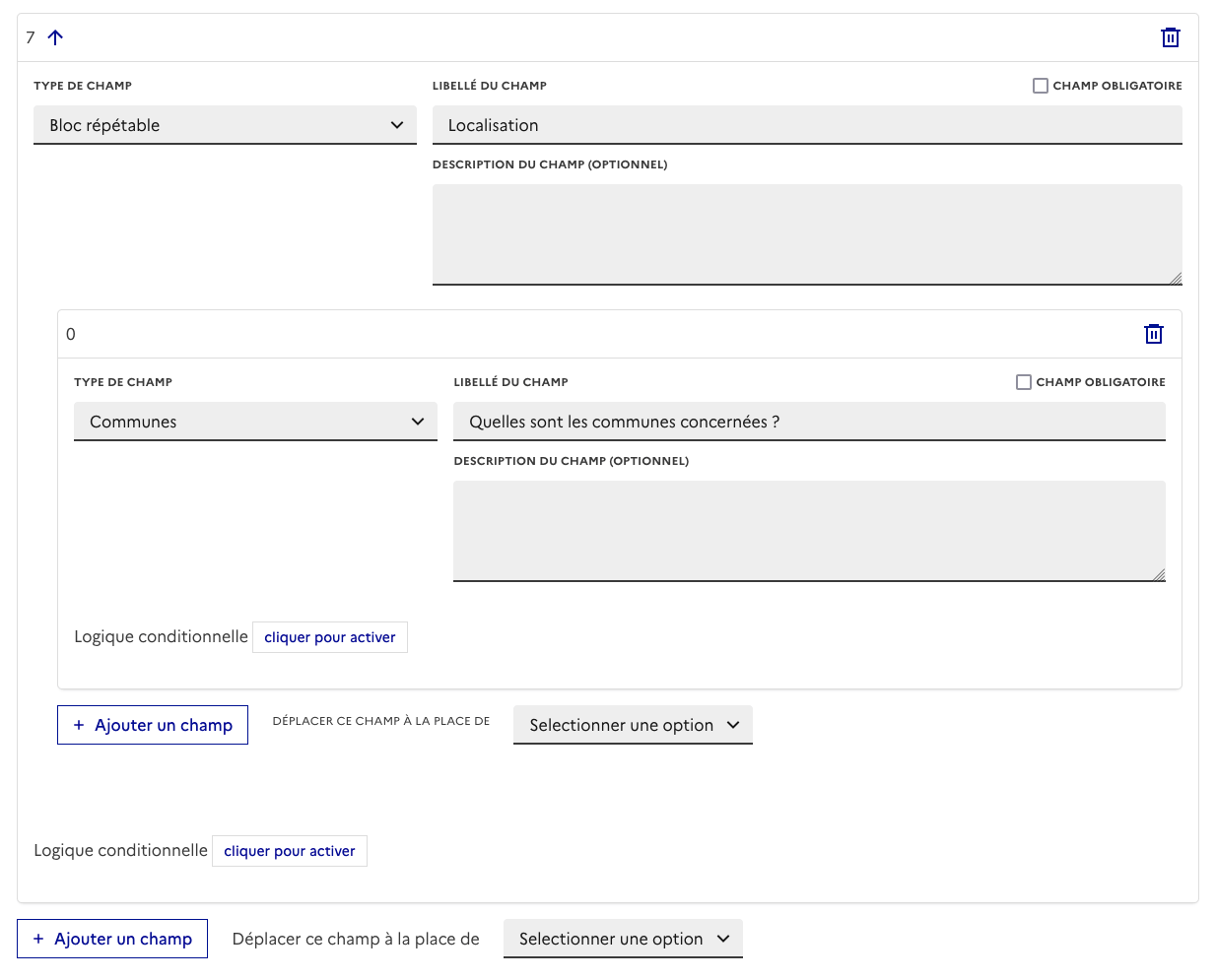This screenshot has height=980, width=1216.
Task: Click the description textarea under Localisation
Action: tap(806, 234)
